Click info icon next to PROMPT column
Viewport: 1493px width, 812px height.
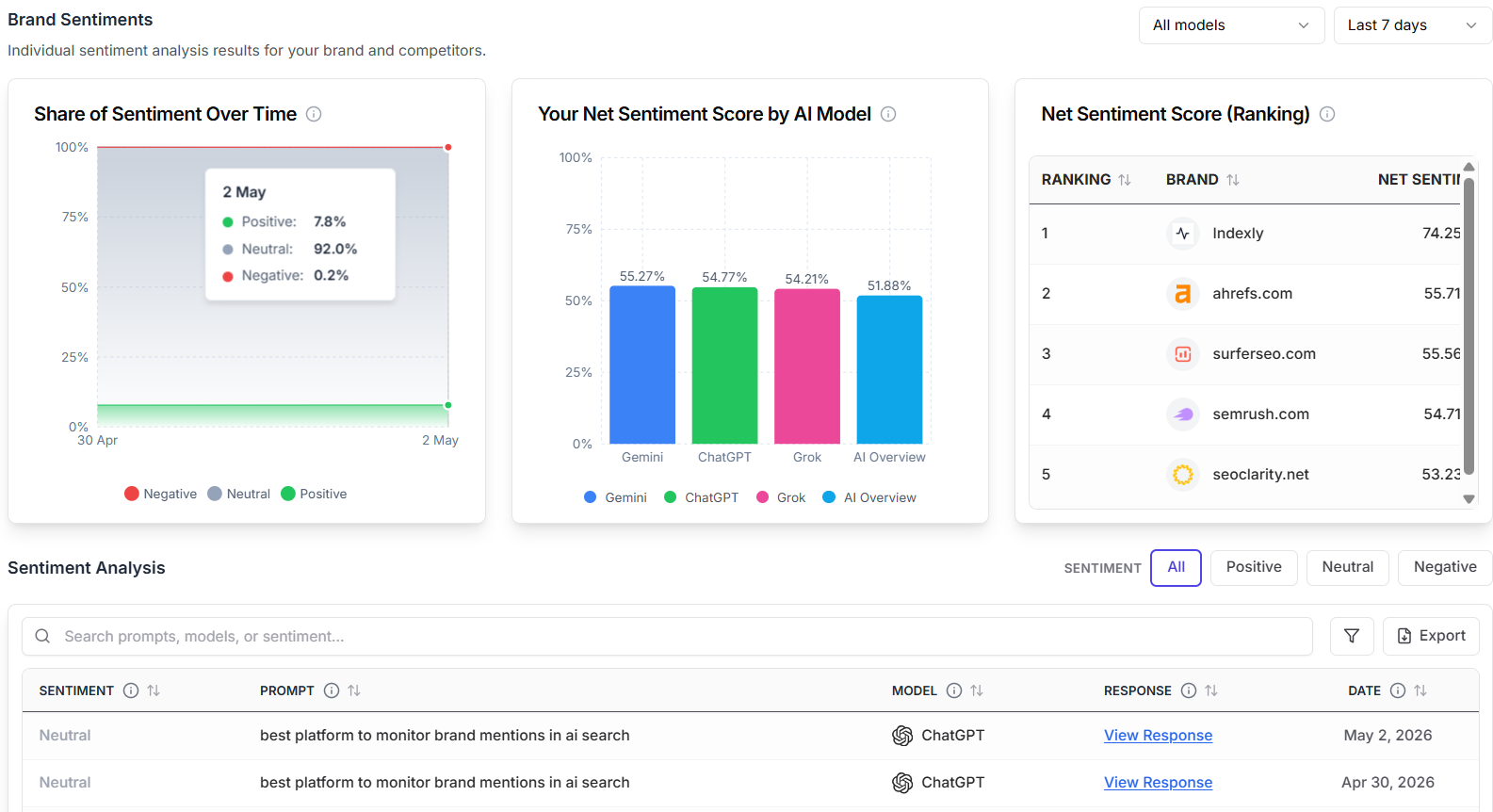coord(332,690)
